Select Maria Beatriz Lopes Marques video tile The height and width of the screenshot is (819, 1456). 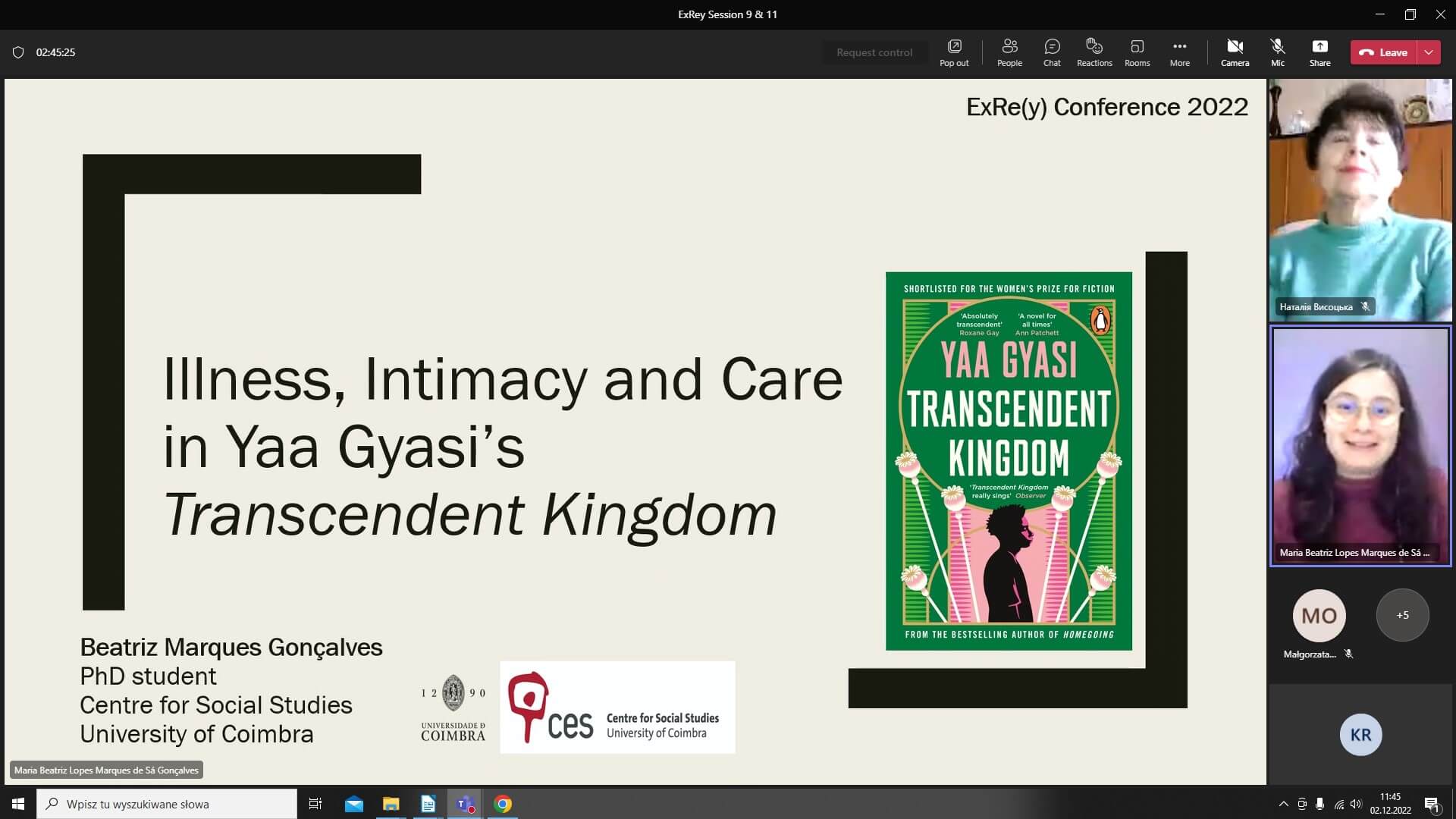1360,446
